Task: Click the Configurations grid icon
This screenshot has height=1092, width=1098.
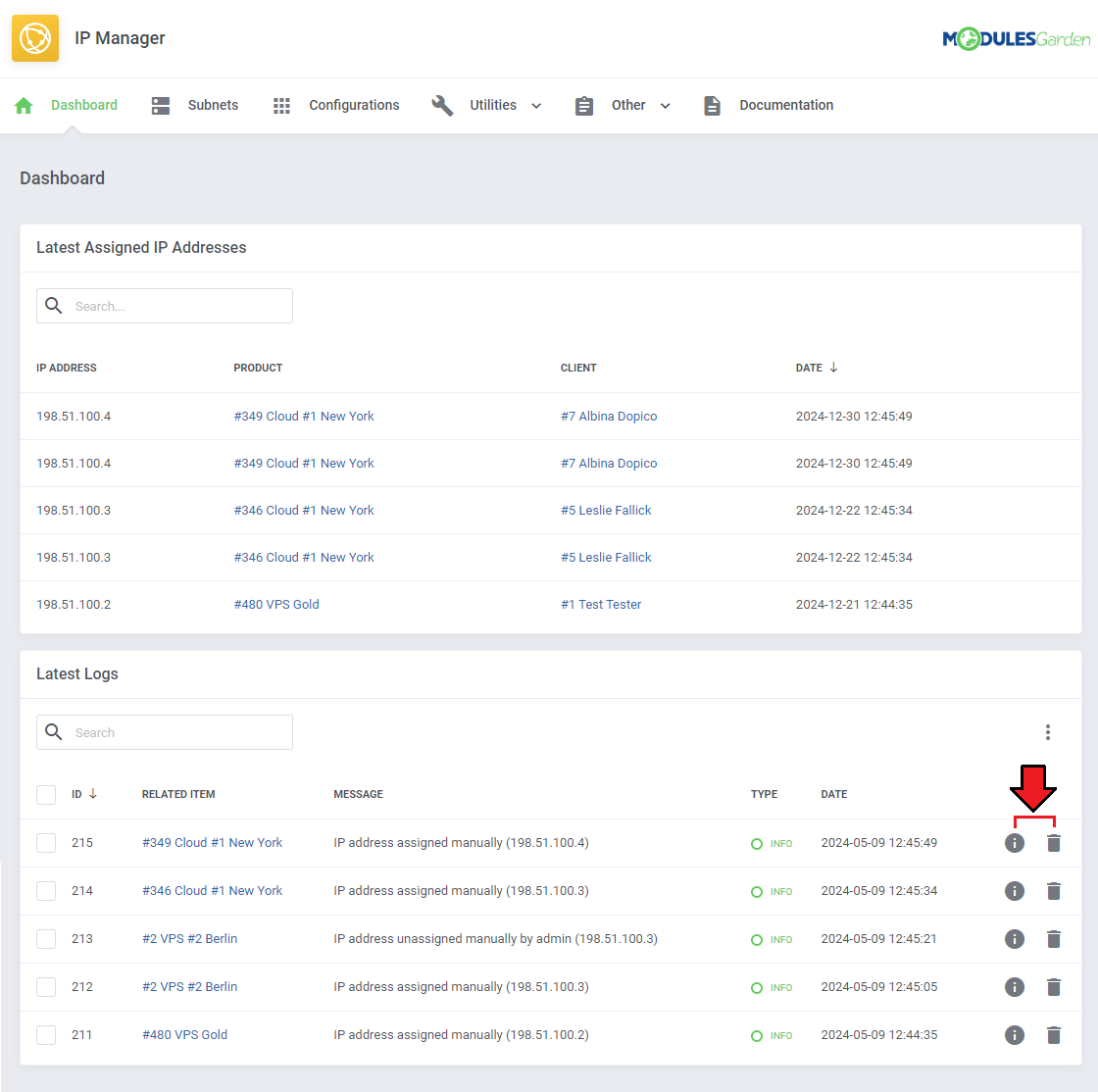Action: coord(281,106)
